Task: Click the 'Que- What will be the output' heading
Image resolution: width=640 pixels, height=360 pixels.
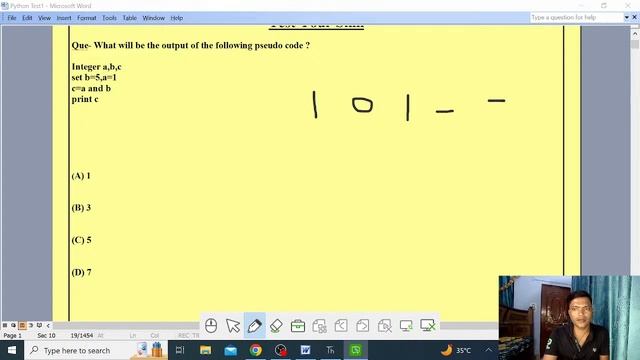Action: click(191, 45)
